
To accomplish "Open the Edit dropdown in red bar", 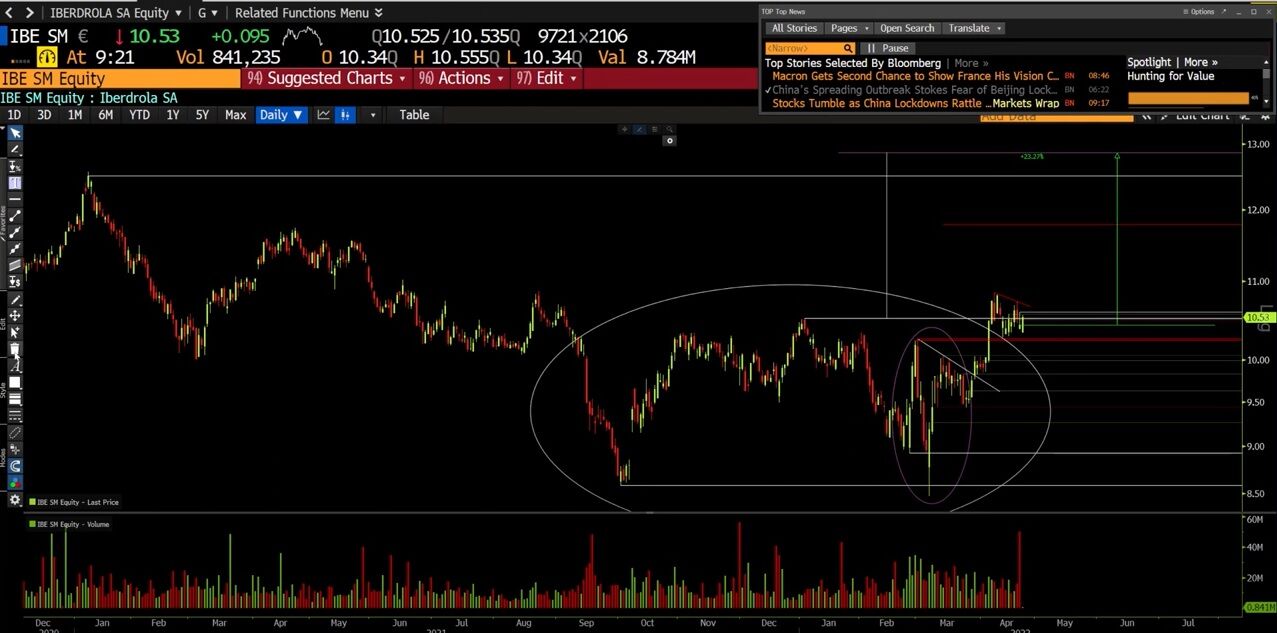I will tap(548, 78).
